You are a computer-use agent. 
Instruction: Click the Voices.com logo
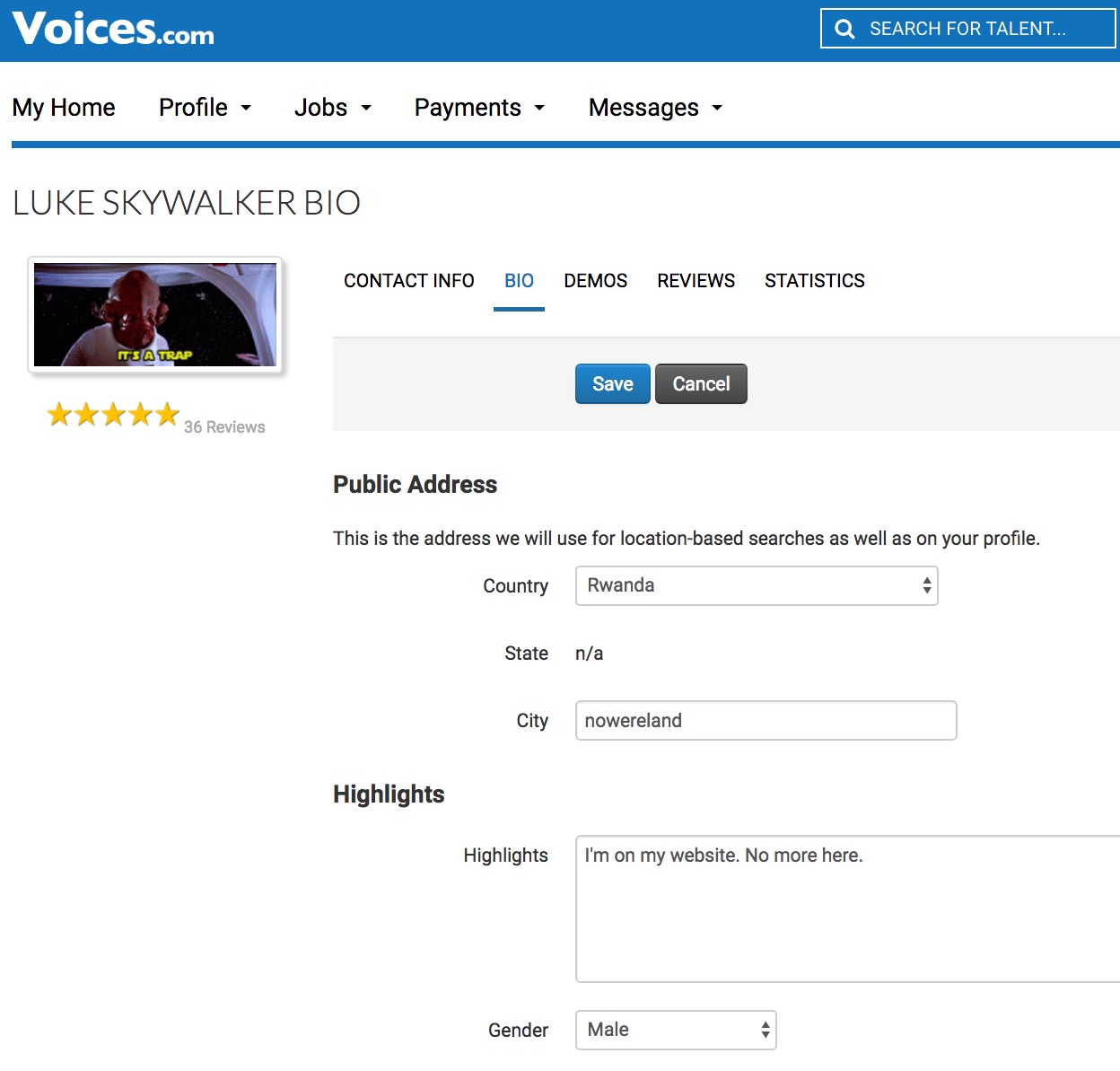(x=113, y=29)
